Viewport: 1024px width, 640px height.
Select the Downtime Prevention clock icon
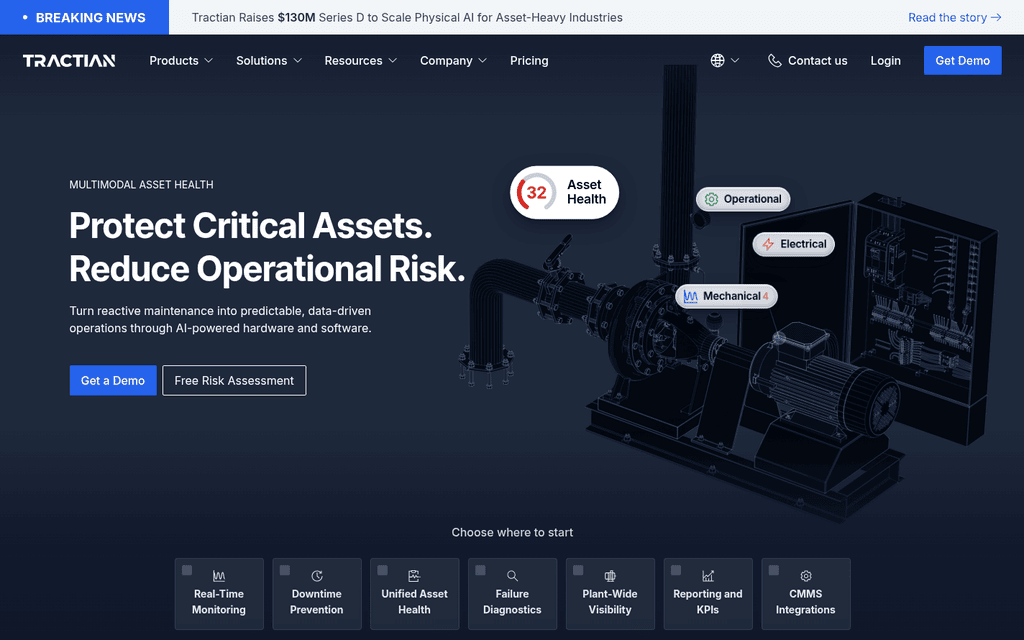pos(317,576)
